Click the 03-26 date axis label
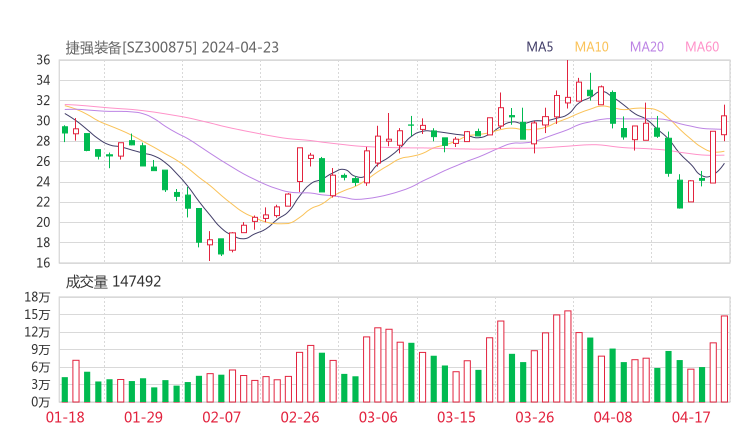This screenshot has width=740, height=440. click(x=534, y=417)
